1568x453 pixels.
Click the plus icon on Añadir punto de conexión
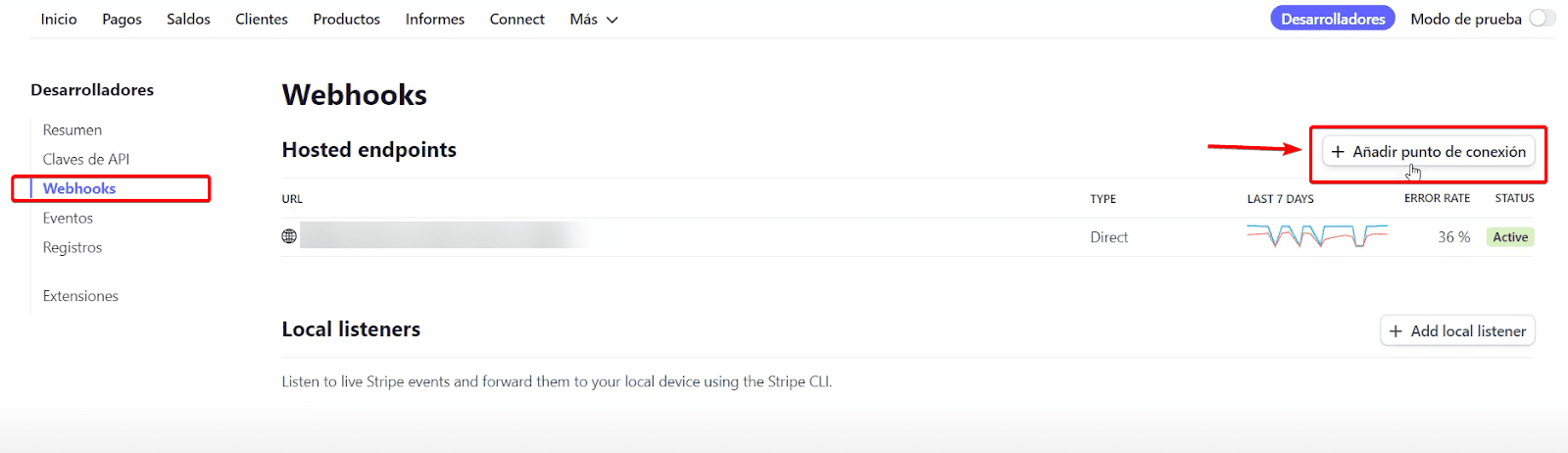pos(1338,152)
